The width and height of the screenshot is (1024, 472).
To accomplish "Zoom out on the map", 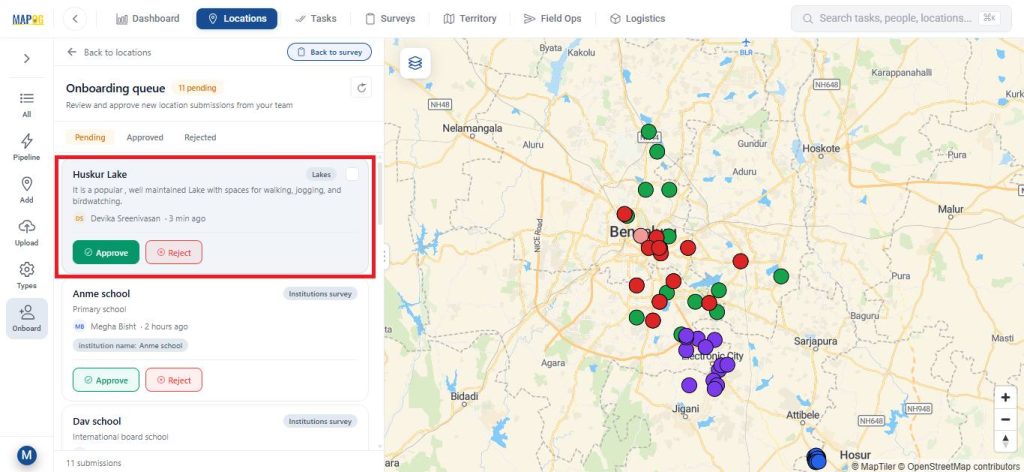I will click(1005, 418).
